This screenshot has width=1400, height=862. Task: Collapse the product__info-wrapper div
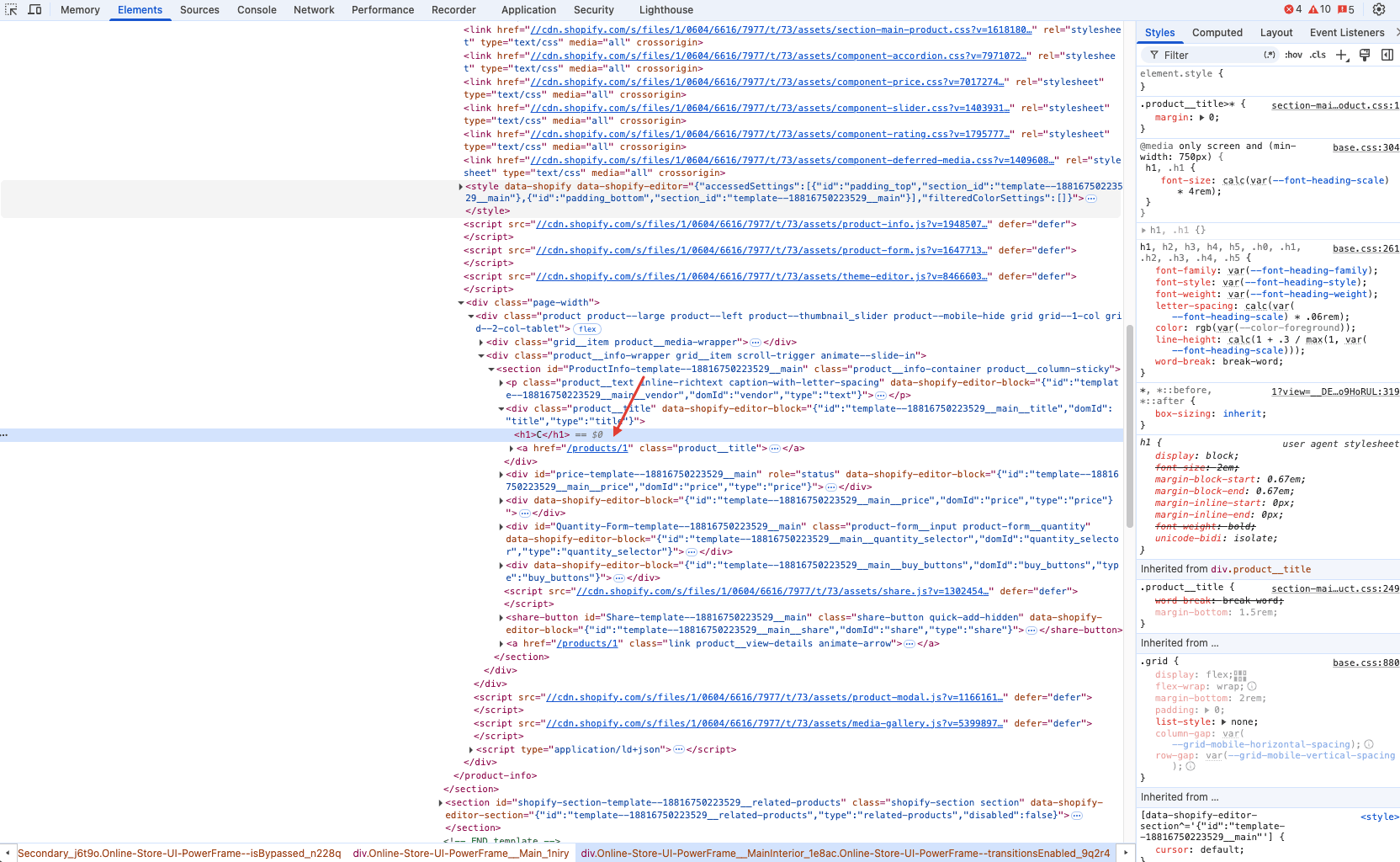(x=481, y=356)
